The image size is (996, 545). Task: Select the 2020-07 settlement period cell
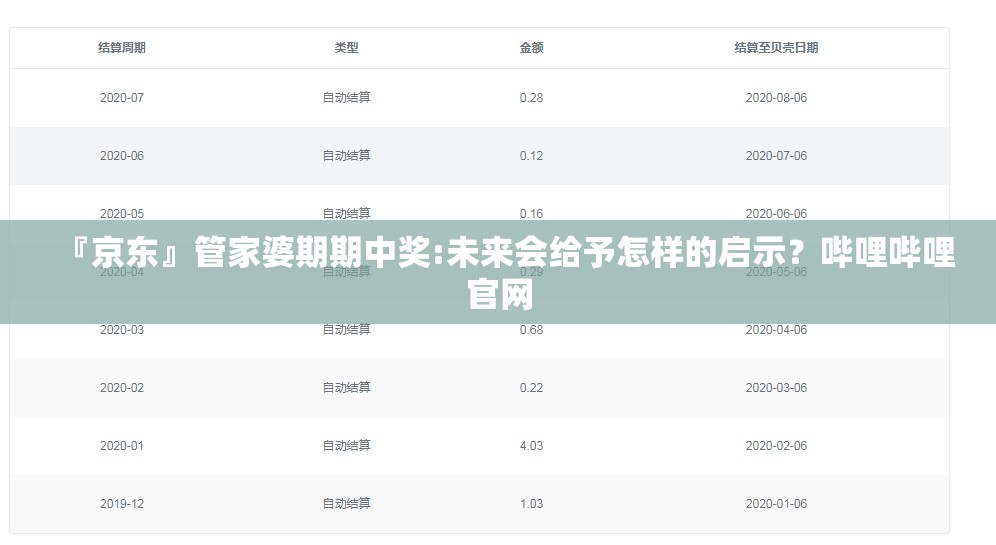(x=122, y=98)
